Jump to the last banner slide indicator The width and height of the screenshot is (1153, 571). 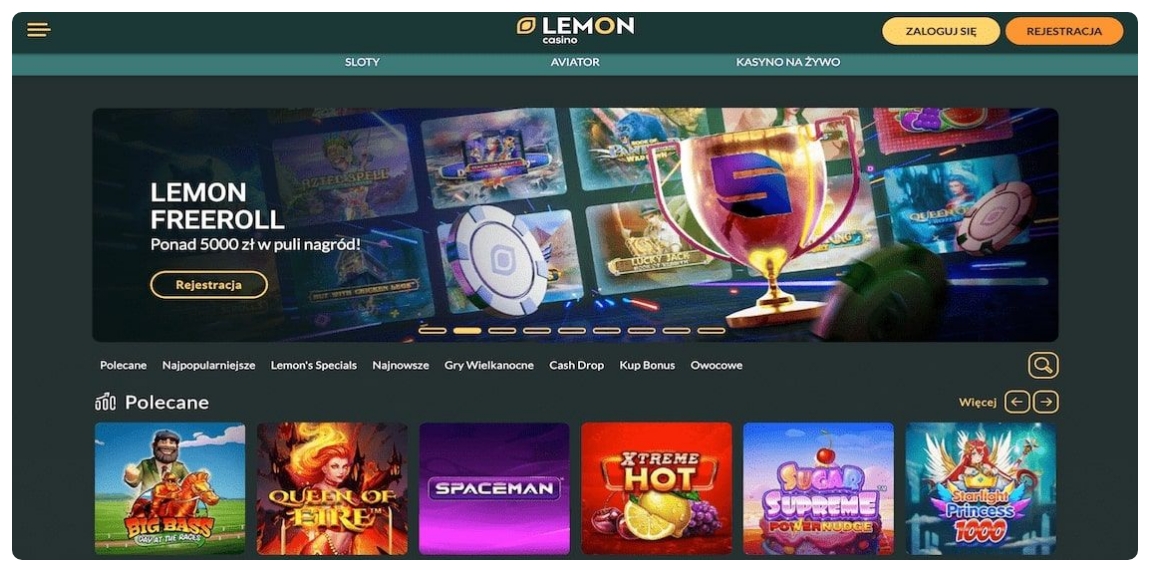[x=711, y=331]
